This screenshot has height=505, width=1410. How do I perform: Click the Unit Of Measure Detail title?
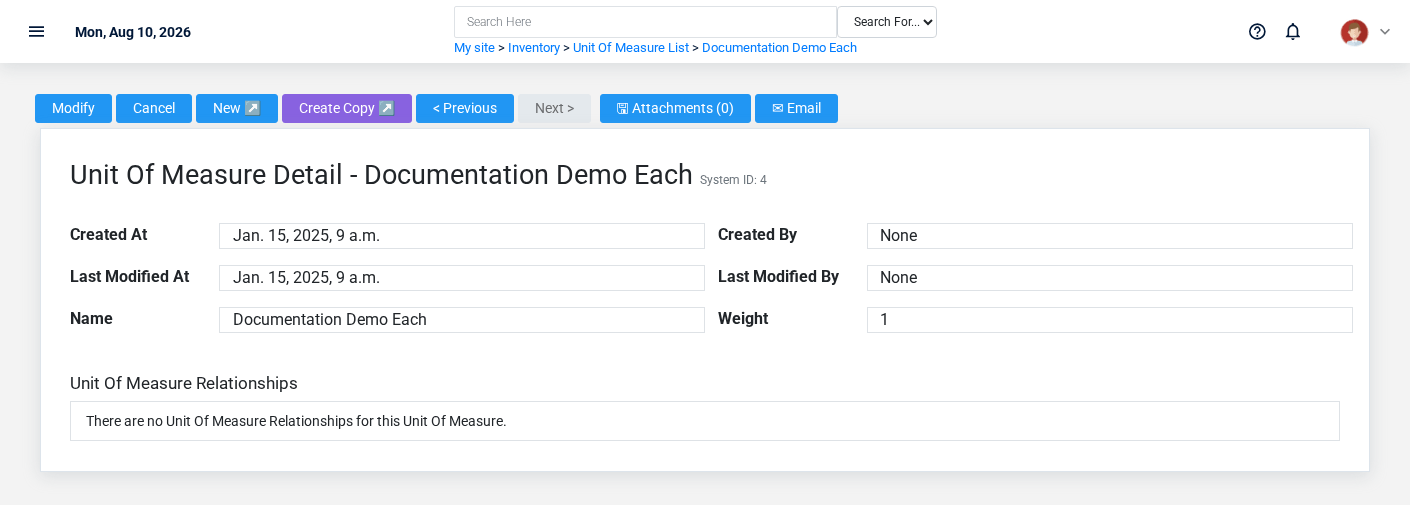coord(381,174)
